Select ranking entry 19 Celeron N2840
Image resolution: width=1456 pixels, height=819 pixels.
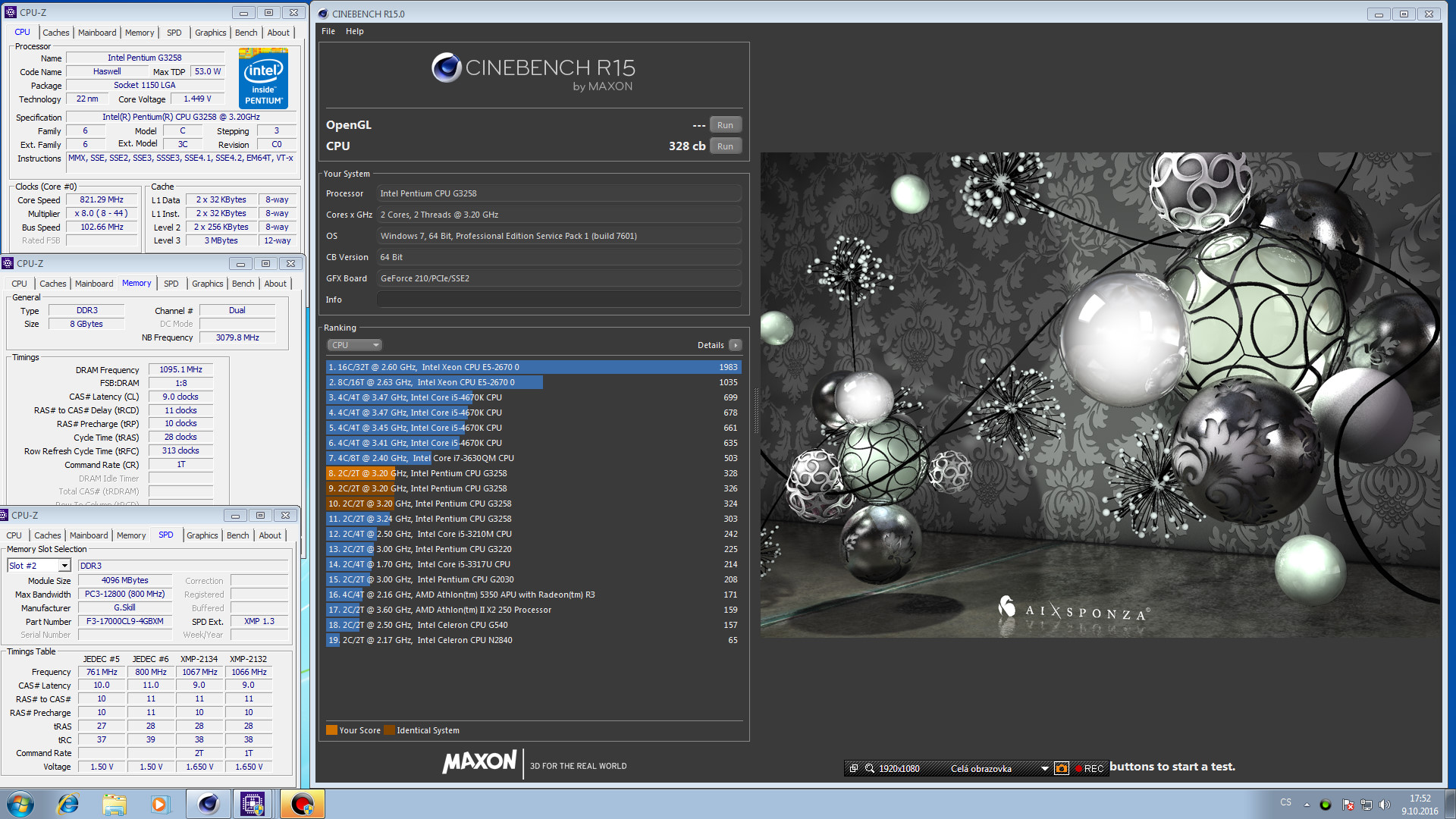pyautogui.click(x=533, y=640)
